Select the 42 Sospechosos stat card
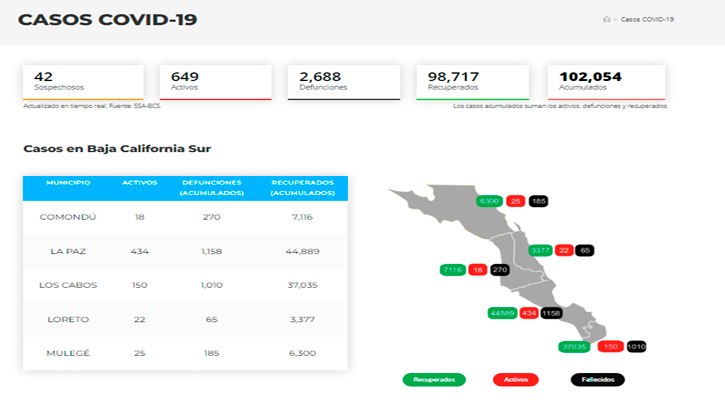This screenshot has width=725, height=400. coord(83,82)
